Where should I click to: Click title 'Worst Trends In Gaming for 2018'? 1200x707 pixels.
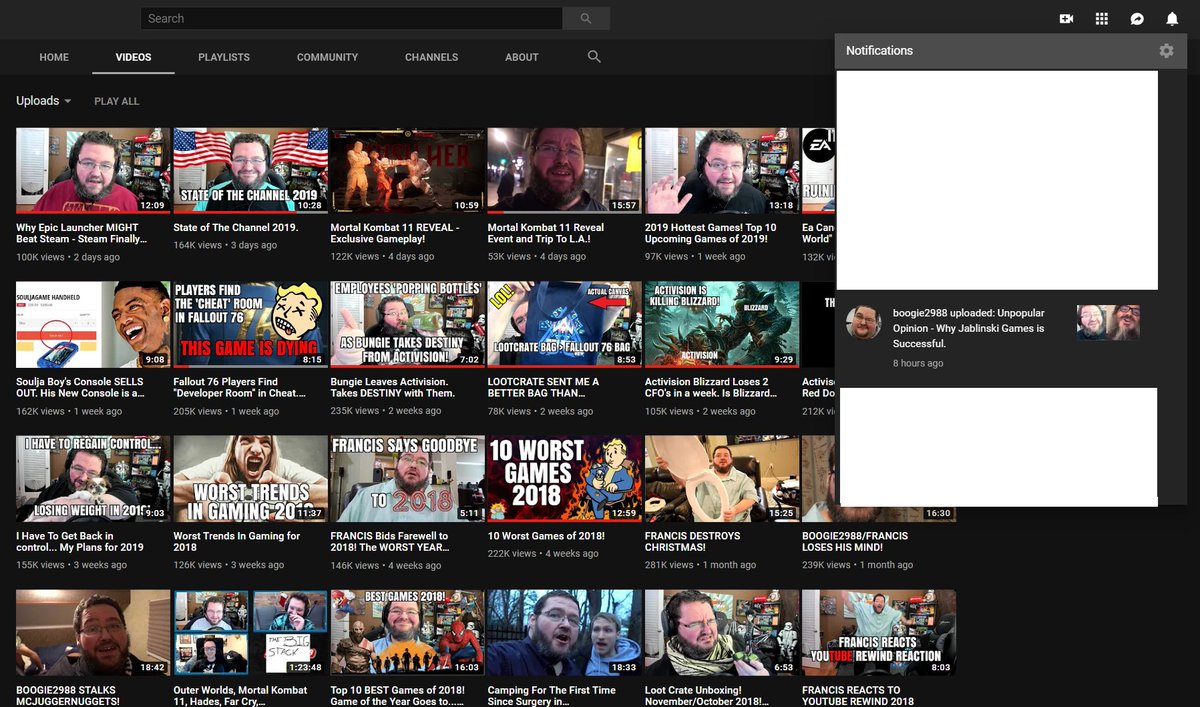[x=237, y=541]
